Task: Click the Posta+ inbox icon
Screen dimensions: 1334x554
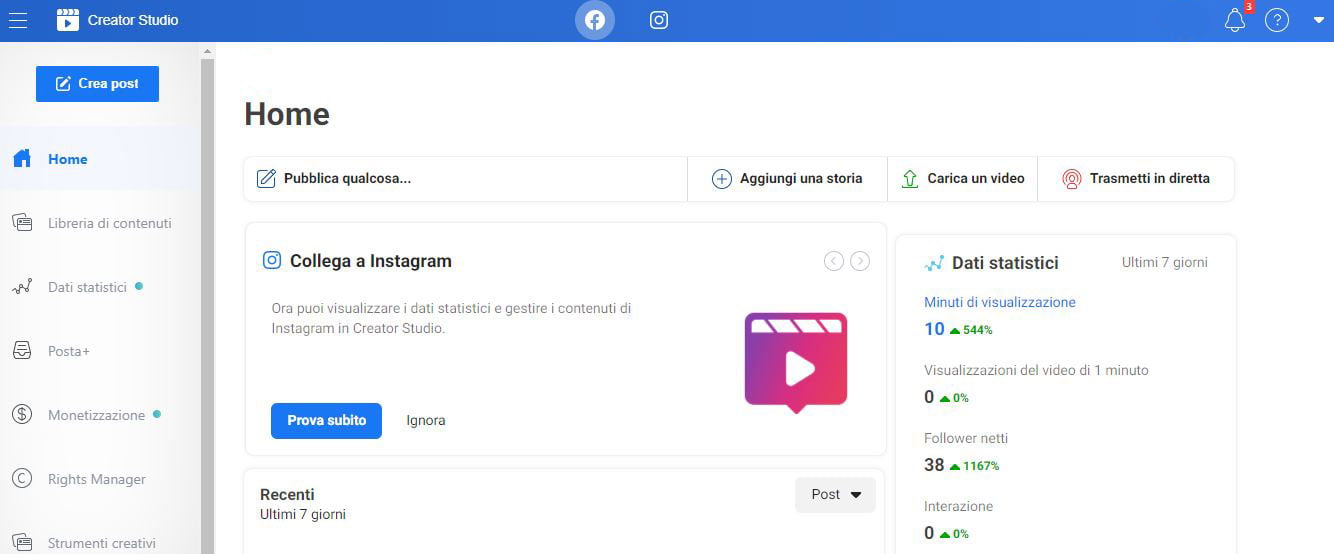Action: click(22, 351)
